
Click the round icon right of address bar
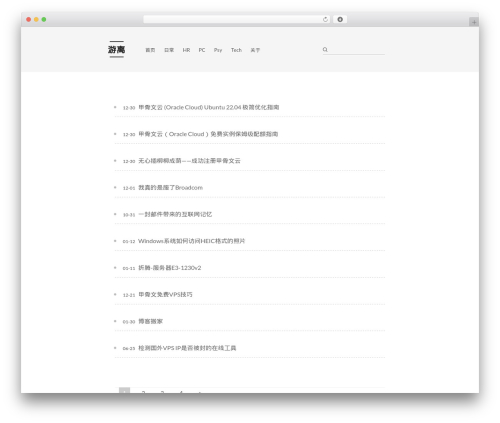click(x=340, y=19)
